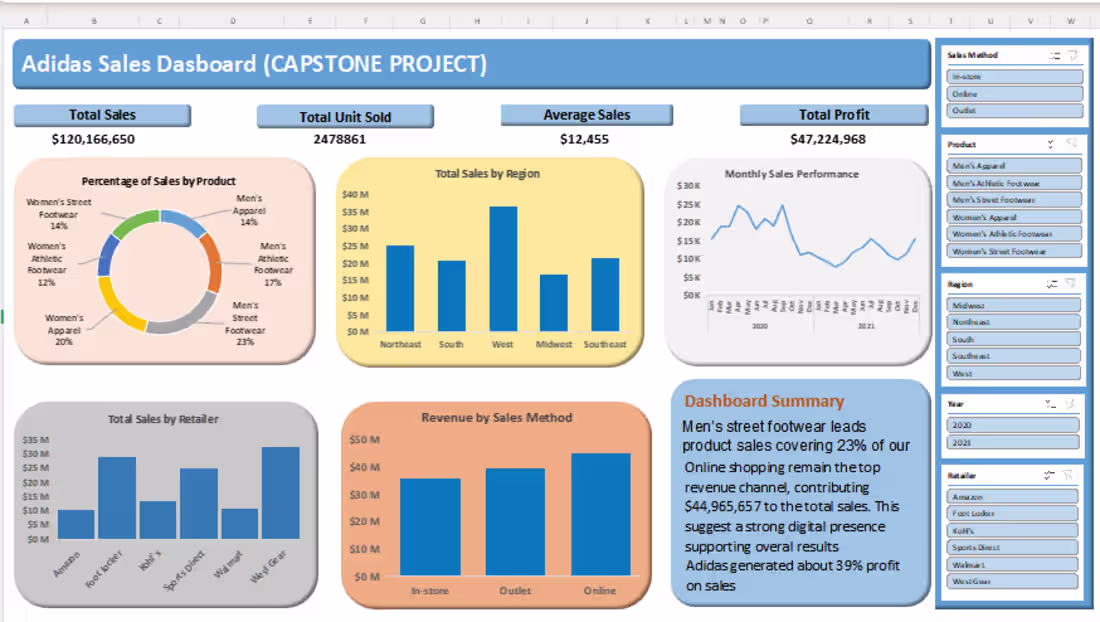
Task: Select Men's Athletic Footwear slicer item
Action: pos(1013,183)
